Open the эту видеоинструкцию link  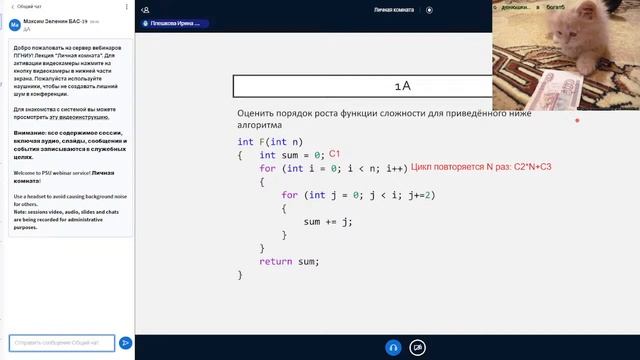coord(79,117)
